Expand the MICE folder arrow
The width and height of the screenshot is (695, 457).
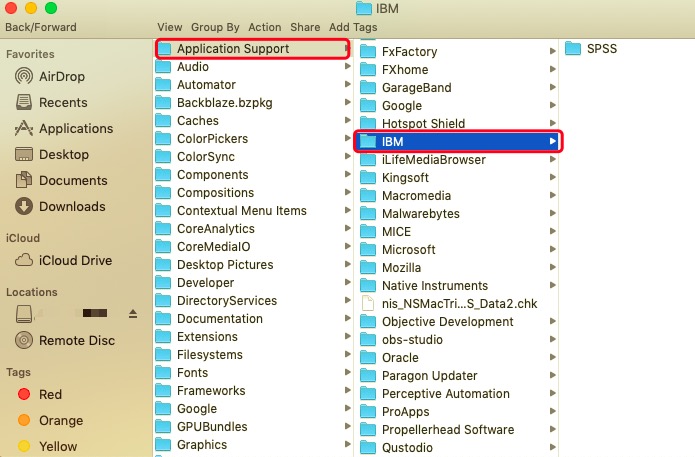point(552,231)
